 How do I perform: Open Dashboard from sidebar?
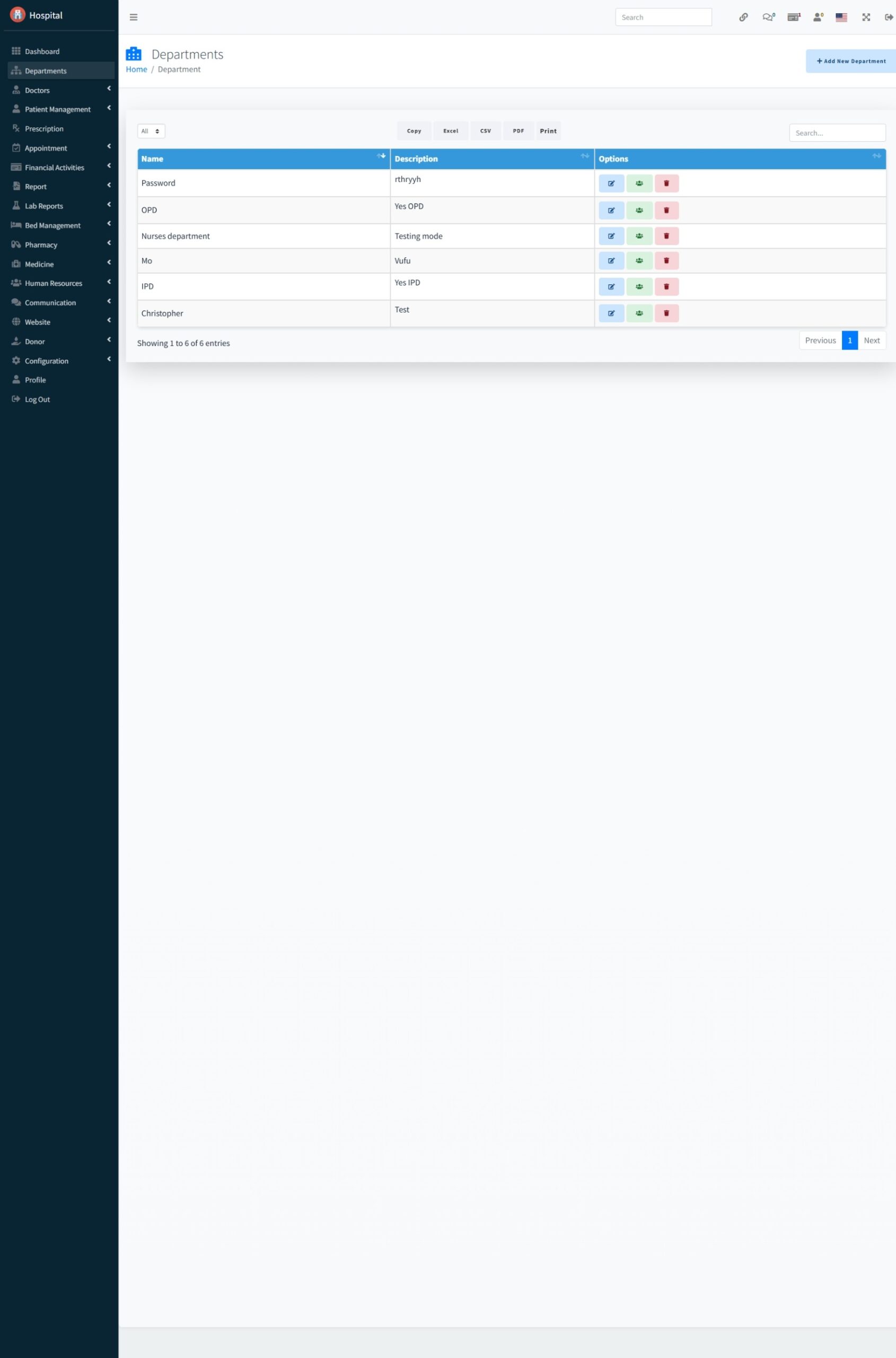(x=61, y=51)
